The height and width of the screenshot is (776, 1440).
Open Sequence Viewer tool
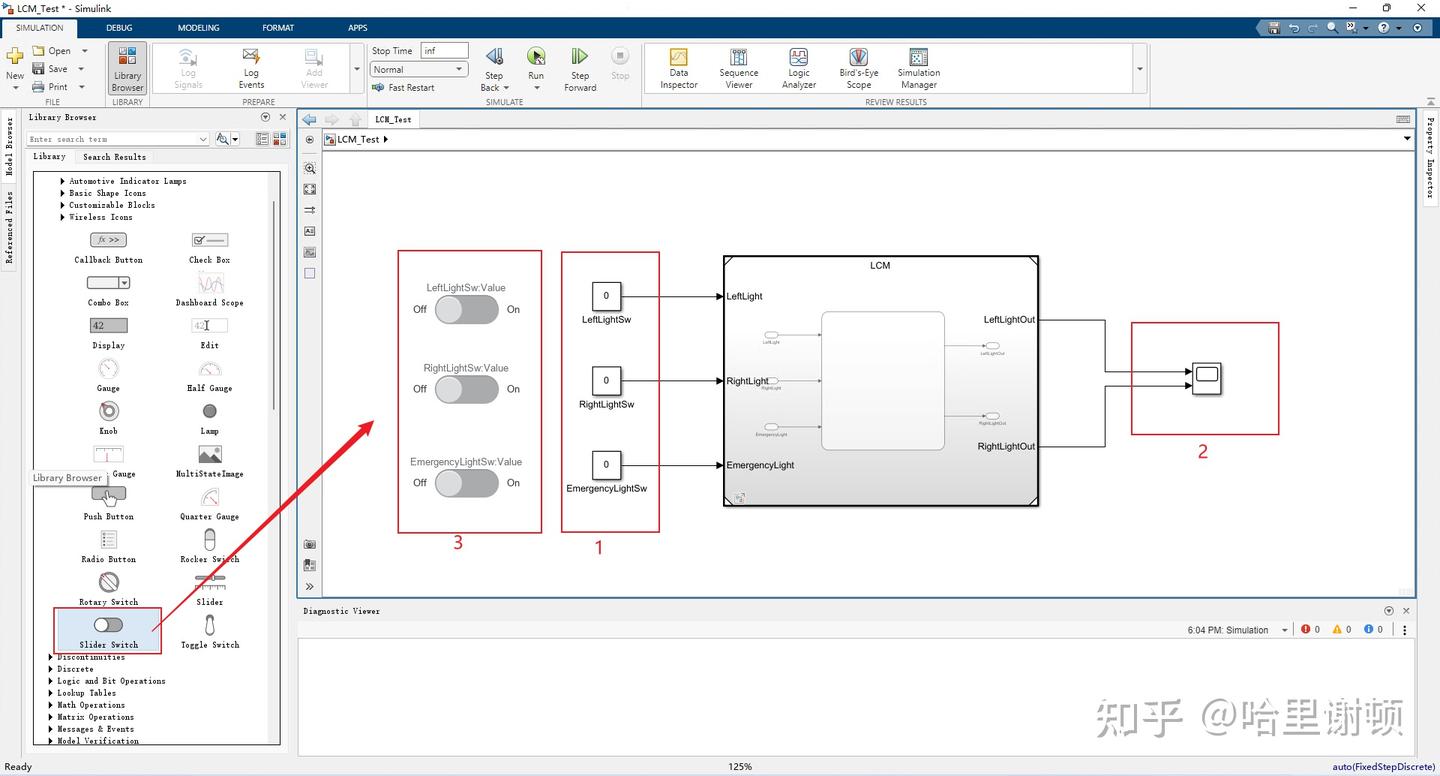(x=738, y=69)
